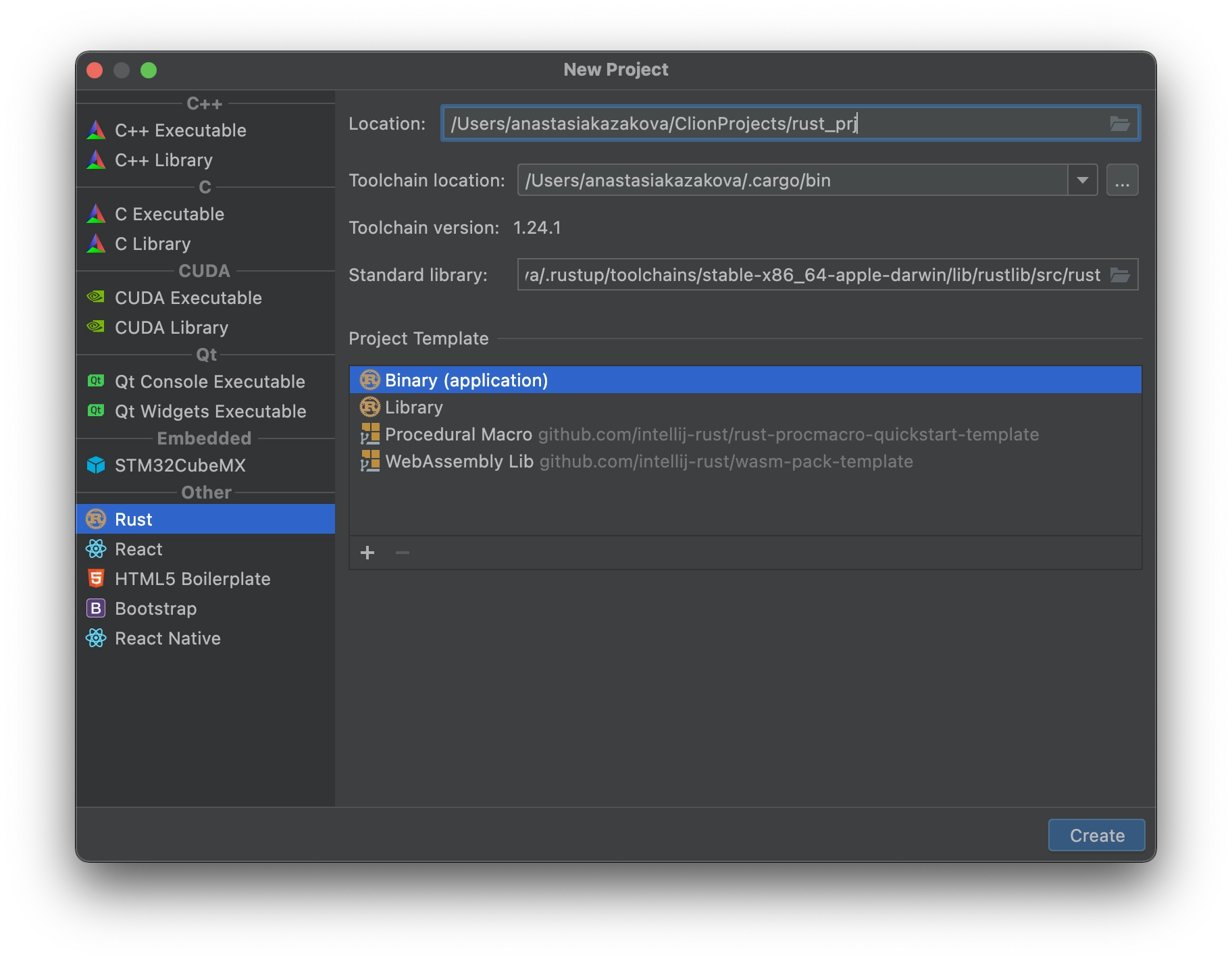Click the C Library icon
Image resolution: width=1232 pixels, height=962 pixels.
coord(97,244)
